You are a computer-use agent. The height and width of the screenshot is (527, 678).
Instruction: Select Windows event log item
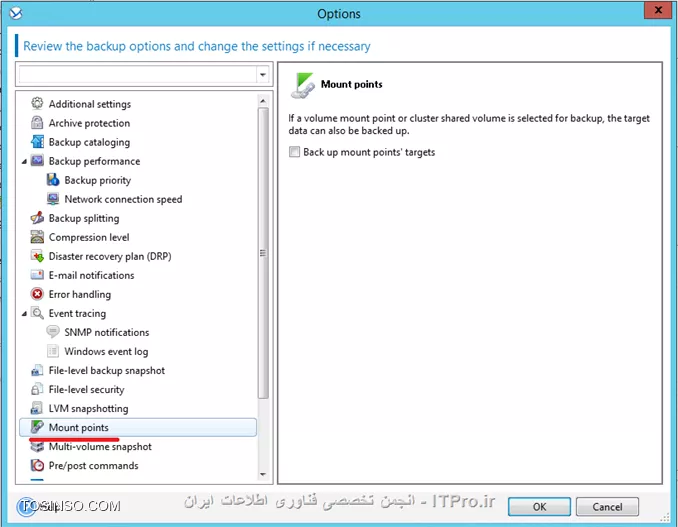(x=106, y=351)
